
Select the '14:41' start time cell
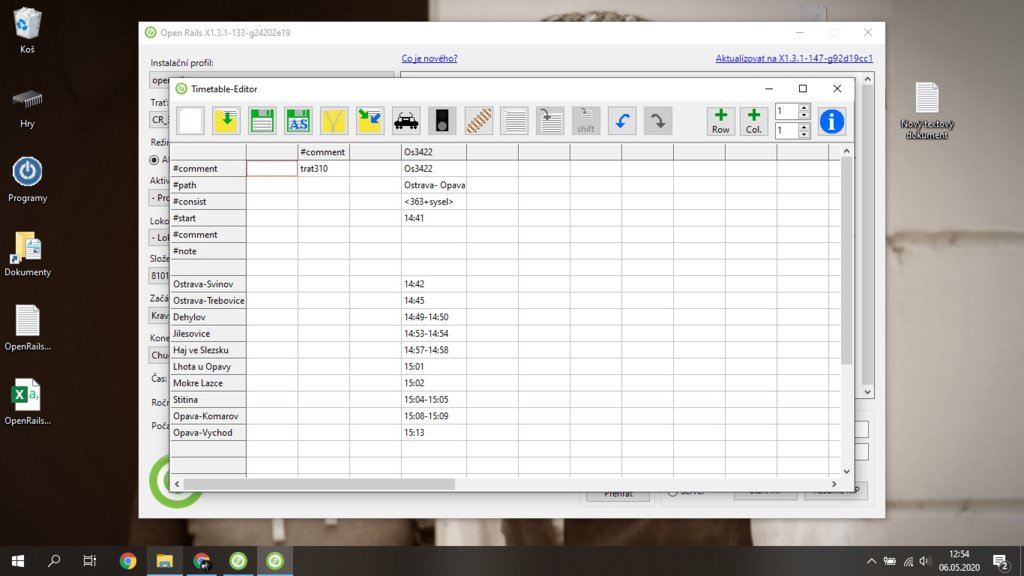[x=434, y=218]
